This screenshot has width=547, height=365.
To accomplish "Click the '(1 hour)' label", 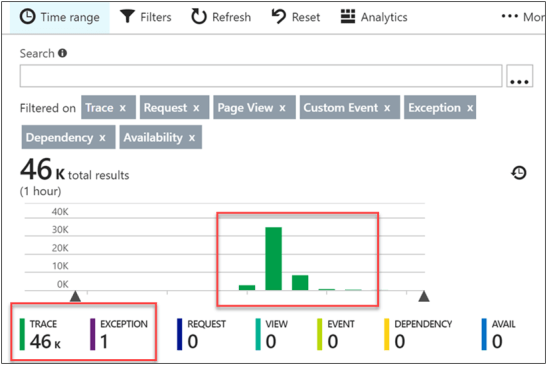I will (40, 191).
